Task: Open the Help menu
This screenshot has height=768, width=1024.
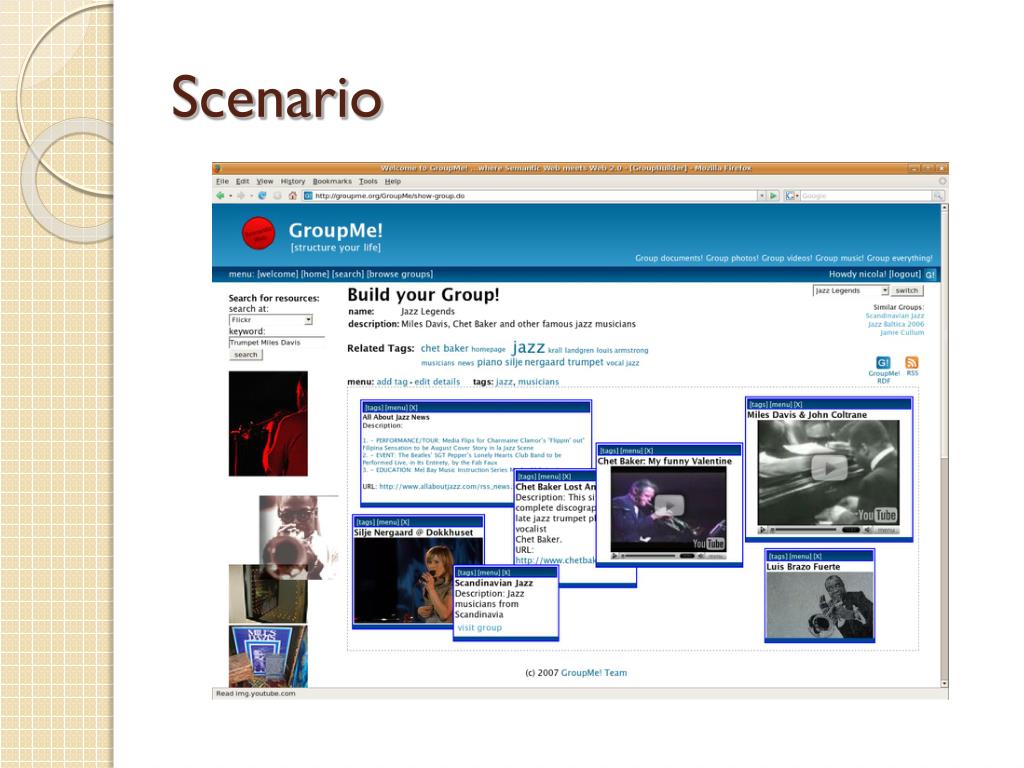Action: pyautogui.click(x=392, y=182)
